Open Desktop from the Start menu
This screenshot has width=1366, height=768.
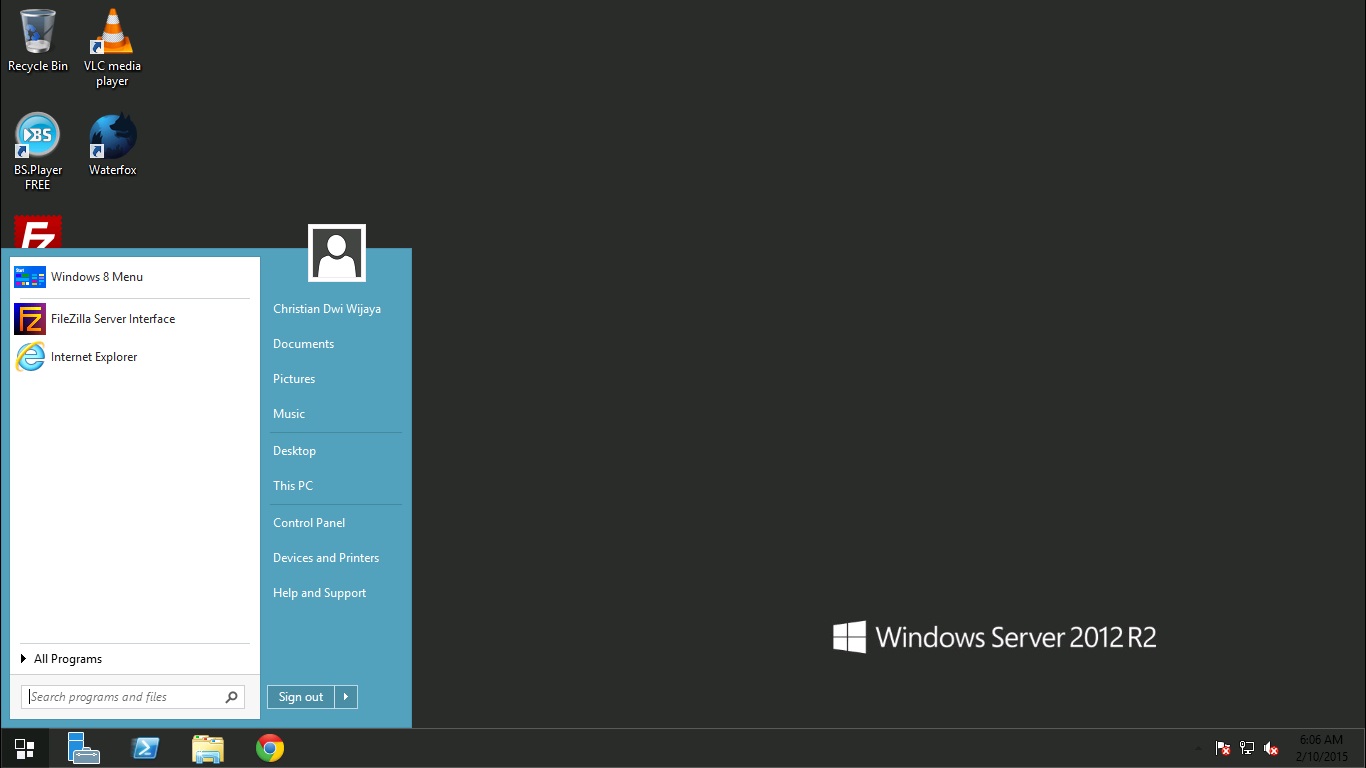[294, 451]
